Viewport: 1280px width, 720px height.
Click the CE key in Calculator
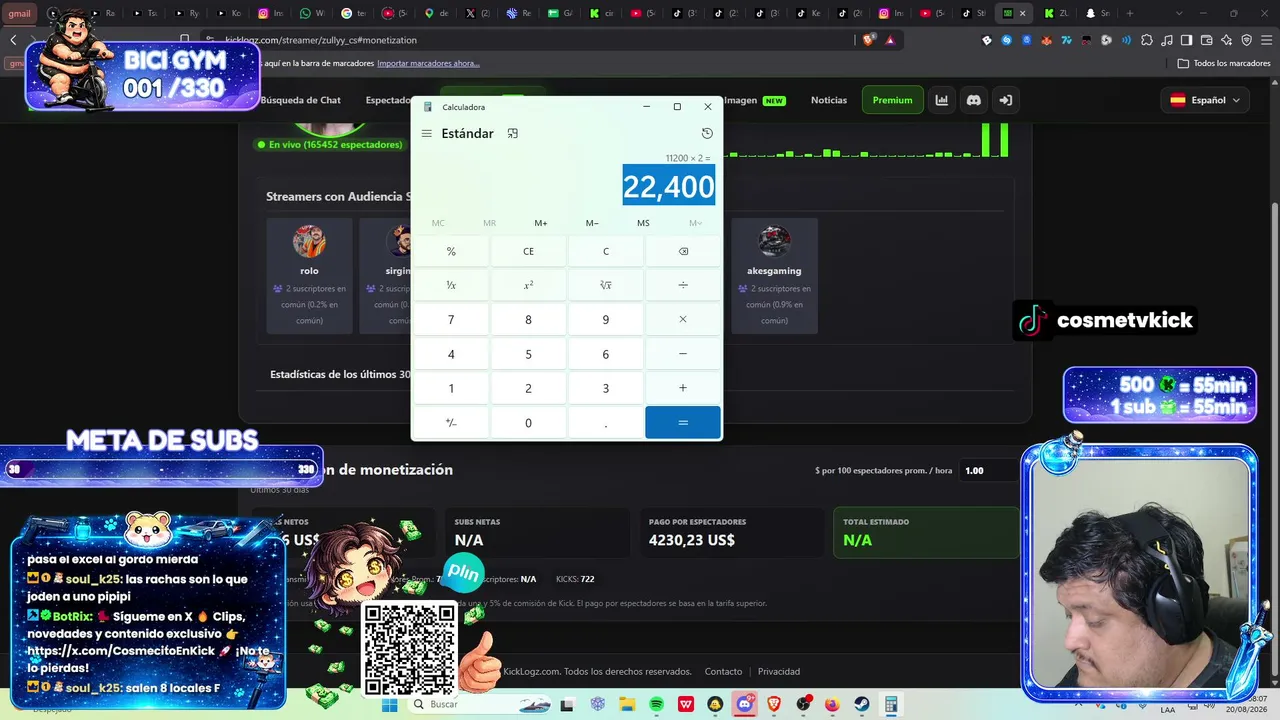coord(528,251)
